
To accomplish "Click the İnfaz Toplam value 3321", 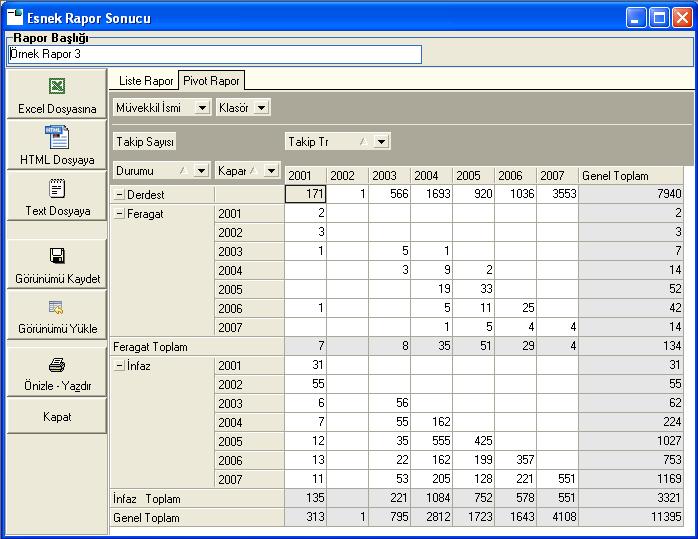I will pyautogui.click(x=631, y=498).
